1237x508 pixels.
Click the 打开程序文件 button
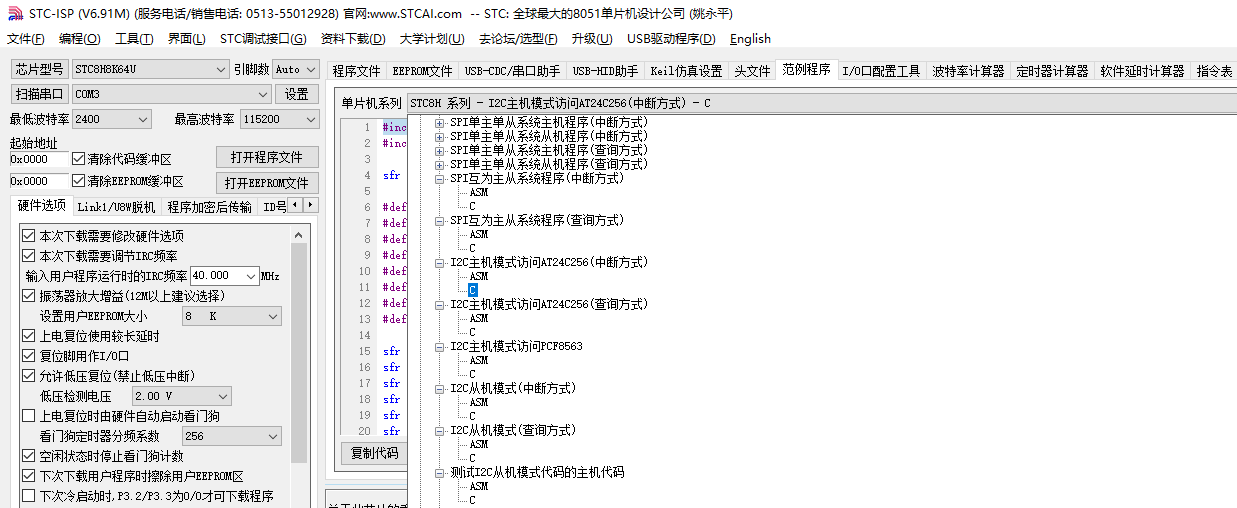(x=267, y=158)
